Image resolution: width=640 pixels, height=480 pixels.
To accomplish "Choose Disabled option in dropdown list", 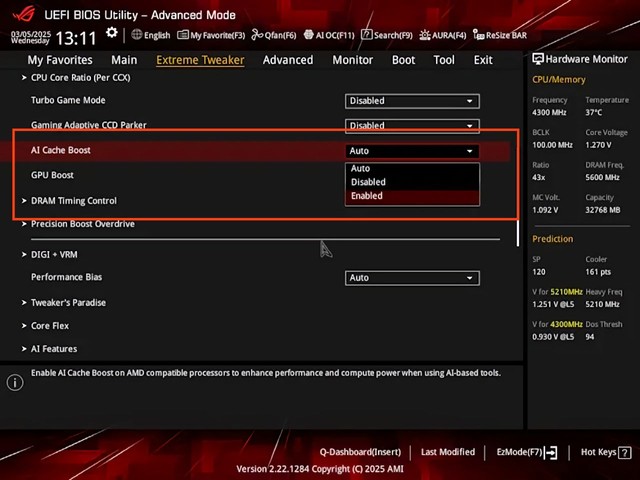I will (412, 182).
